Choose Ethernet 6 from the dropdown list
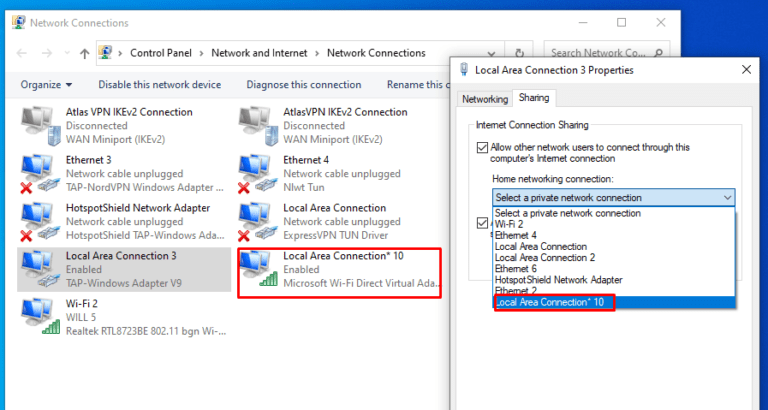768x410 pixels. [614, 269]
